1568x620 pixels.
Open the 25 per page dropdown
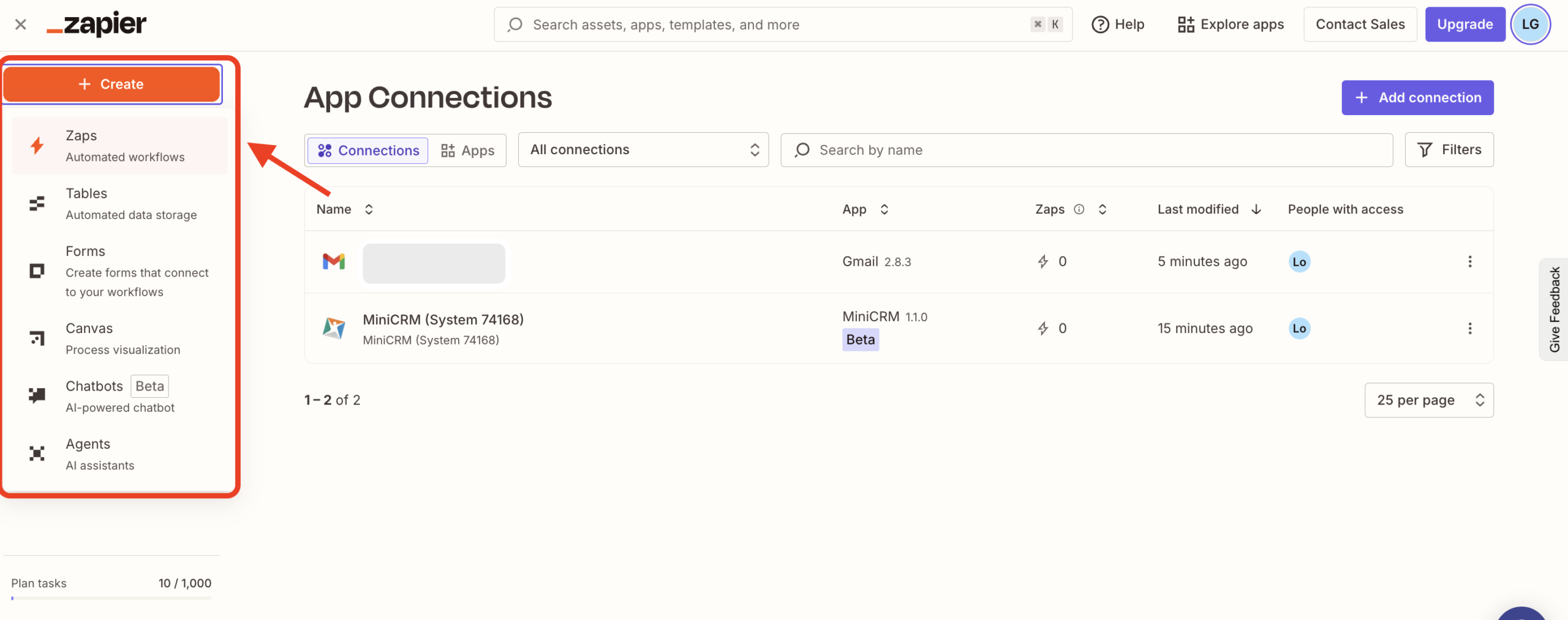pyautogui.click(x=1428, y=400)
